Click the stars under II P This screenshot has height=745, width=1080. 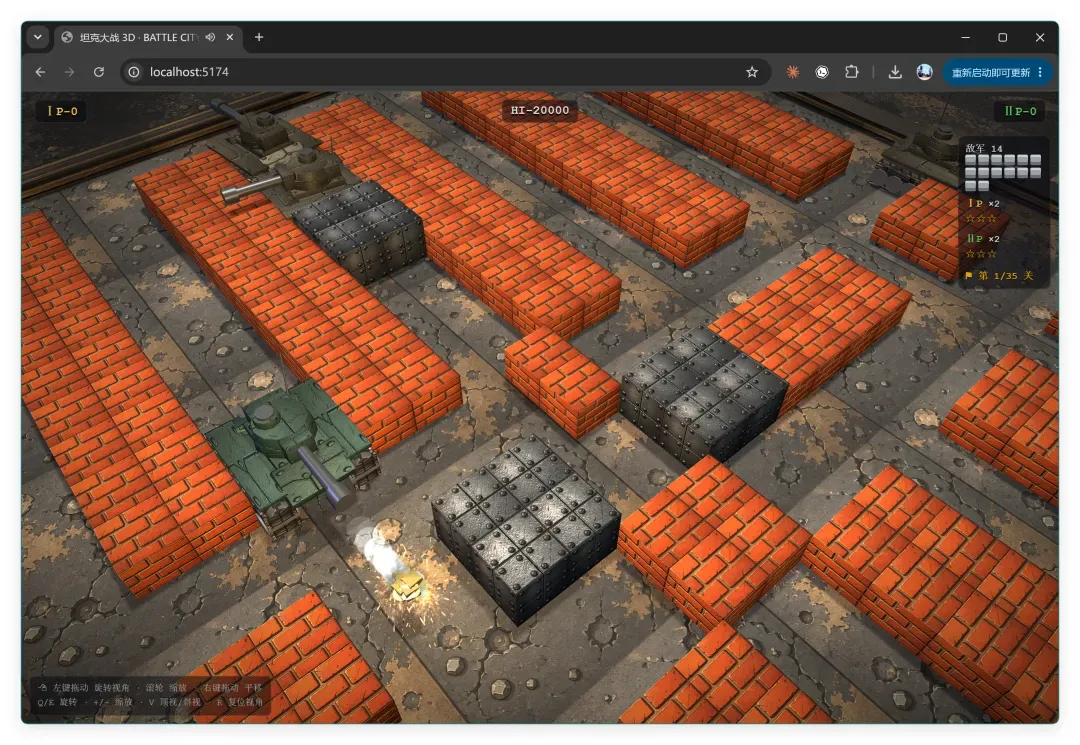(x=981, y=254)
